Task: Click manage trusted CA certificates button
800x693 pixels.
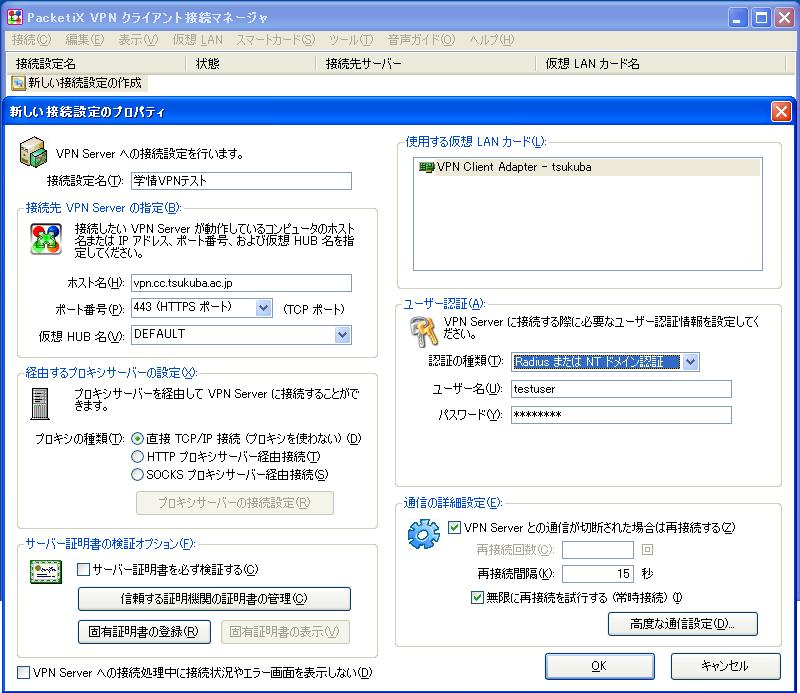Action: 214,599
